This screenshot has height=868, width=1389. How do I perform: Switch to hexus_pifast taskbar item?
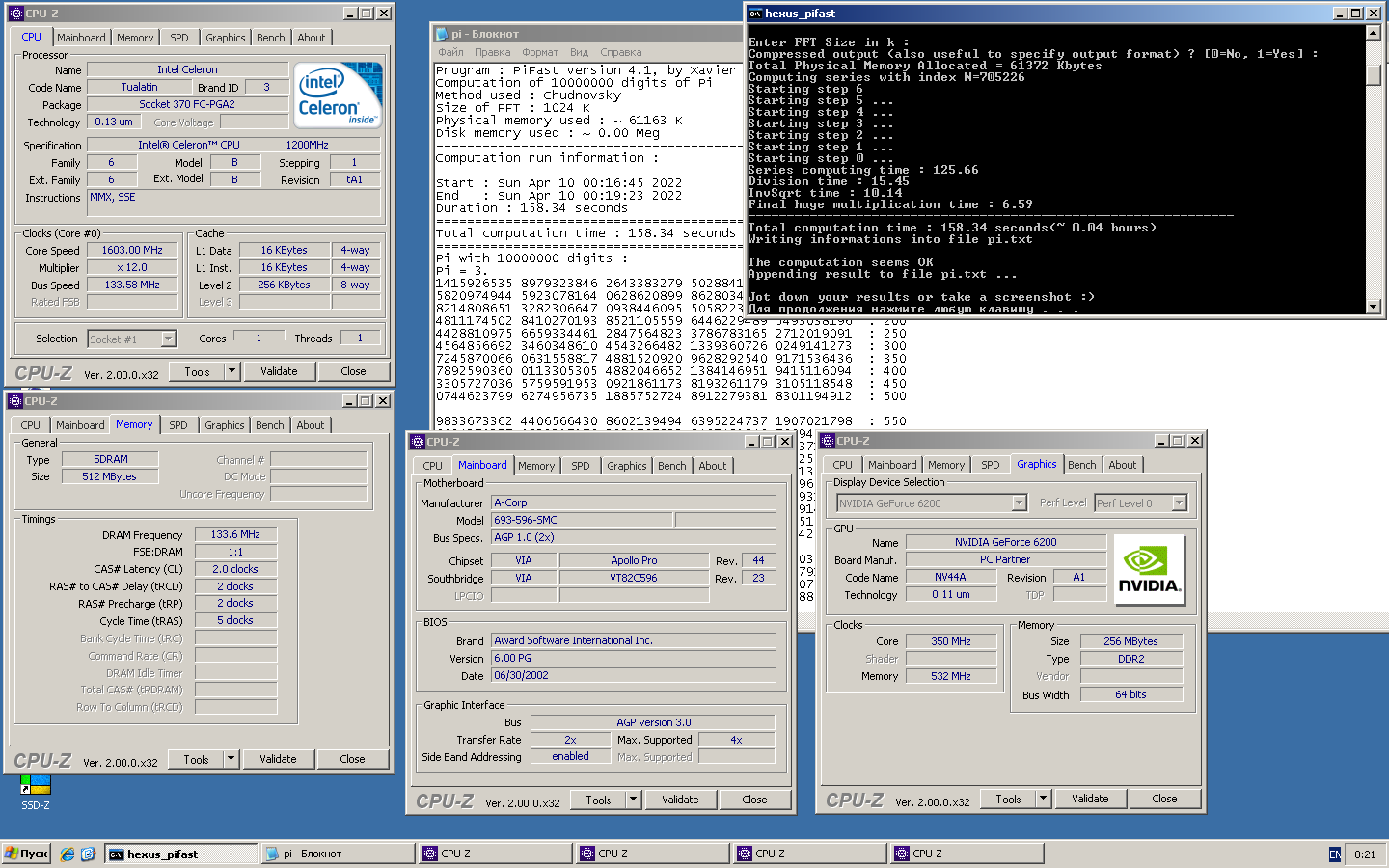(x=181, y=854)
